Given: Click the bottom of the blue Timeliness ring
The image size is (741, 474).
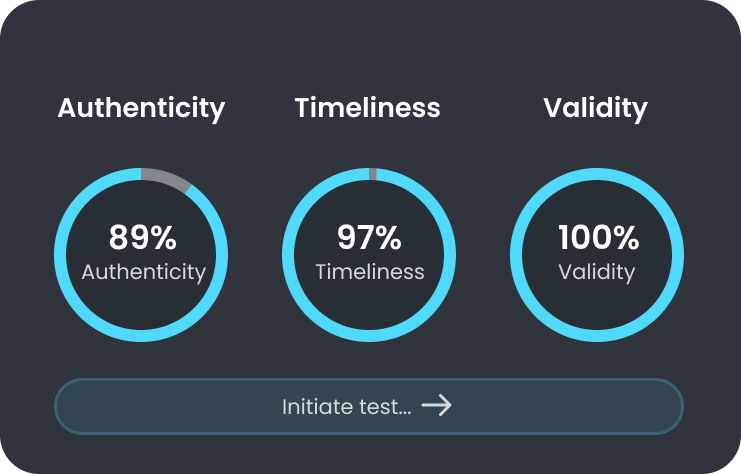Looking at the screenshot, I should [x=369, y=335].
